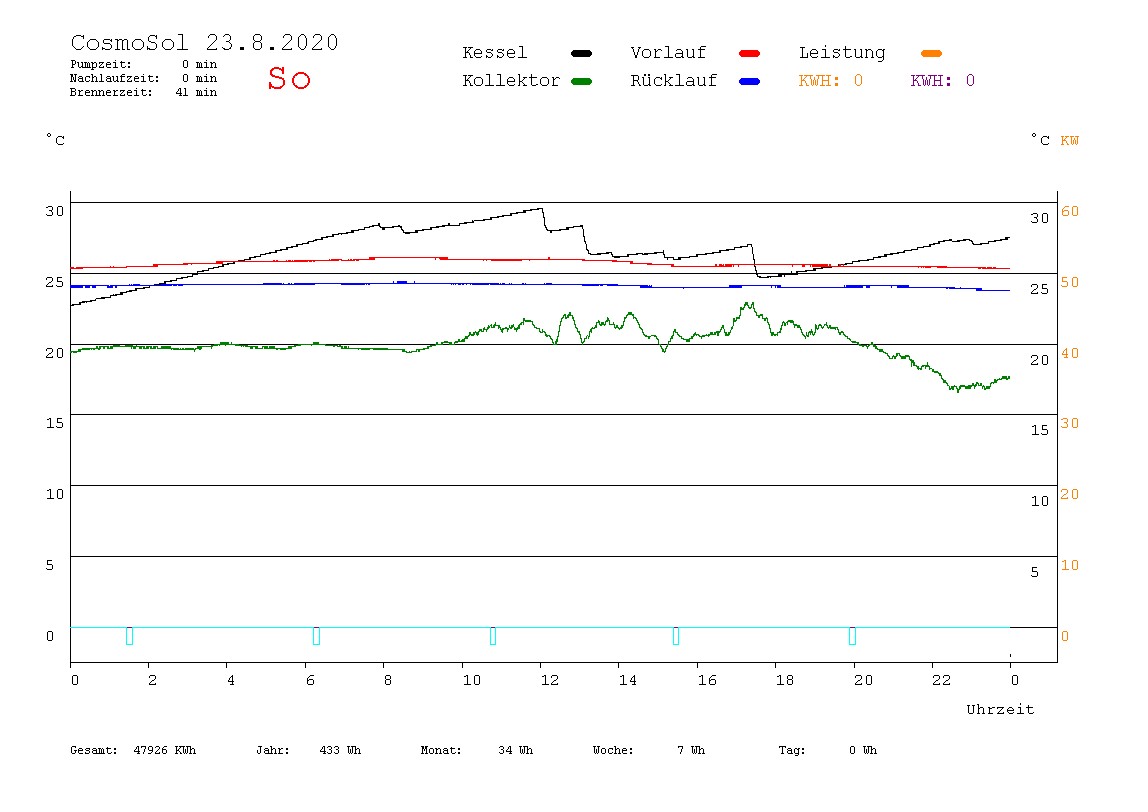Click the cyan pulse marker just before hour 20
The image size is (1148, 812).
pos(852,636)
